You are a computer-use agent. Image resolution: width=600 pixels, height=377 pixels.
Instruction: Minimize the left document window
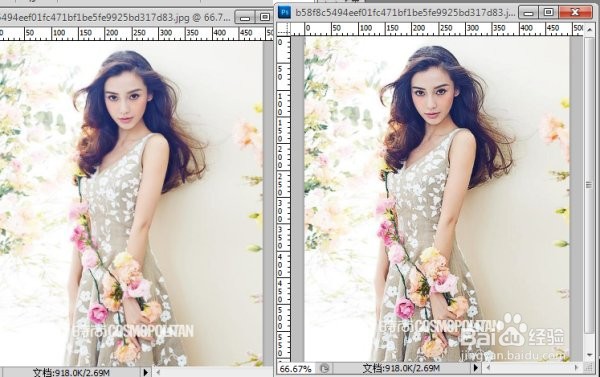[x=245, y=17]
